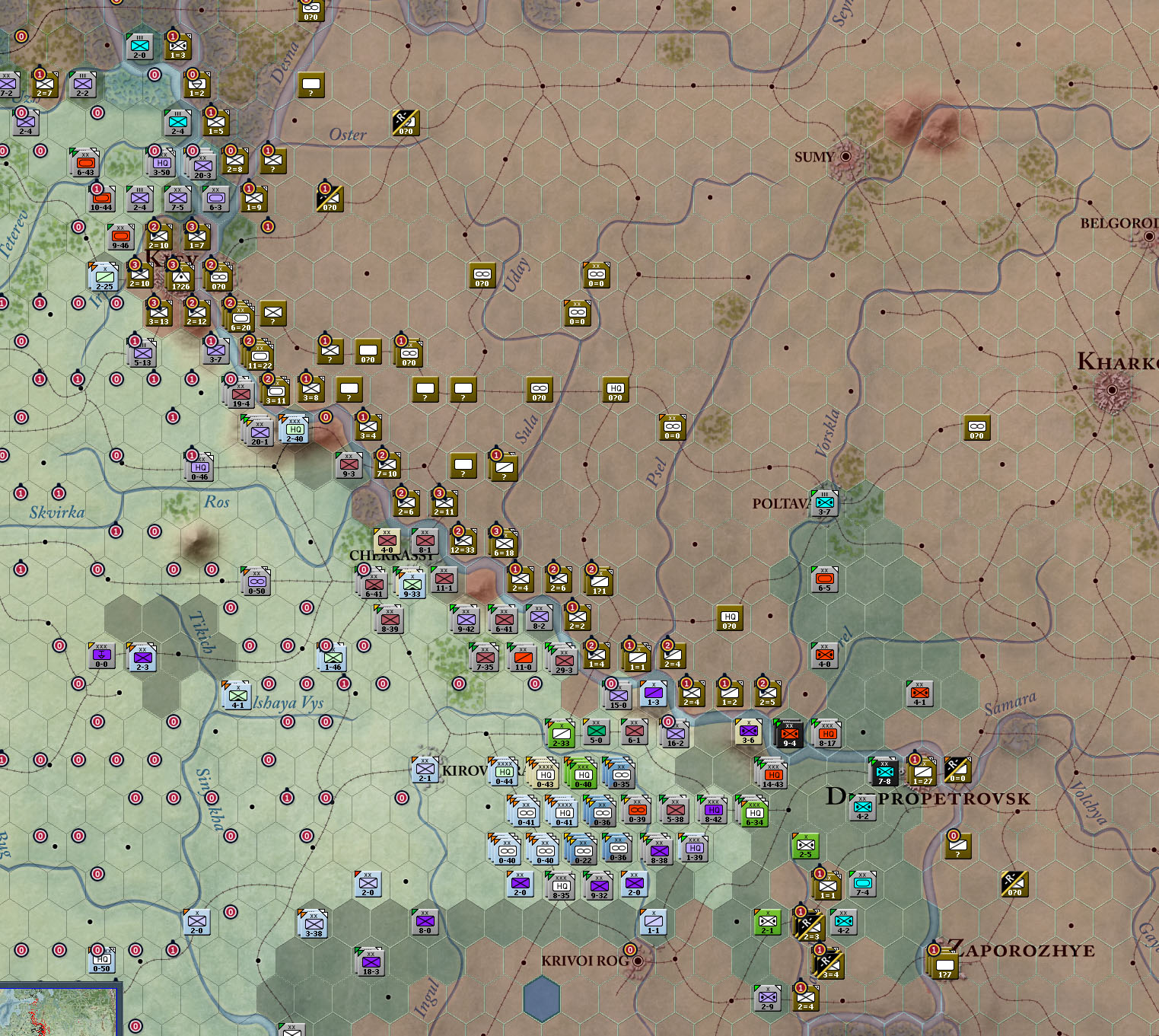Select the Soviet counter labeled 1=9
Viewport: 1159px width, 1036px height.
[x=254, y=199]
